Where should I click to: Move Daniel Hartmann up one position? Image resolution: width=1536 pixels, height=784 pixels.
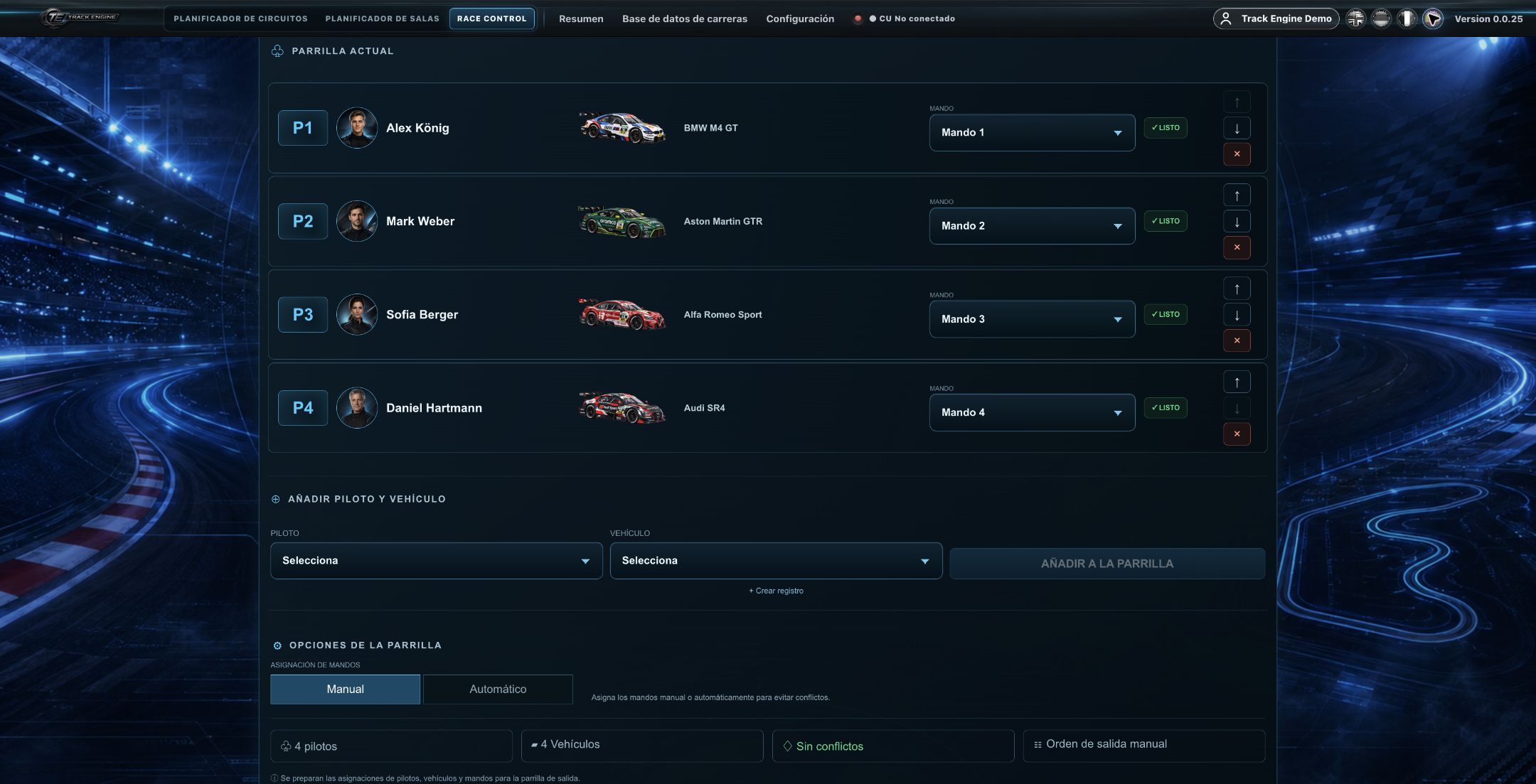pyautogui.click(x=1237, y=382)
